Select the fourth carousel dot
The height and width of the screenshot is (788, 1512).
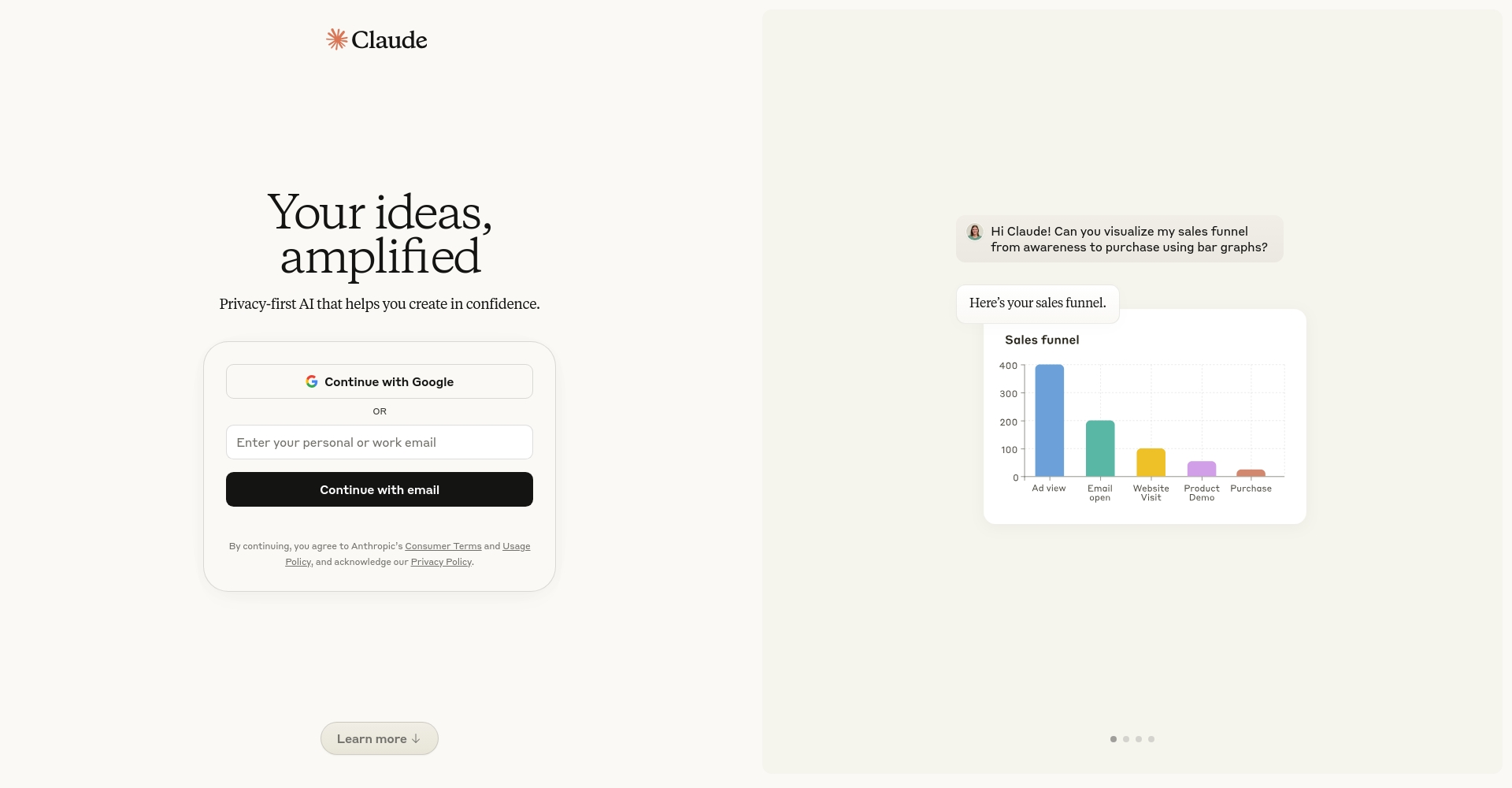pyautogui.click(x=1151, y=739)
